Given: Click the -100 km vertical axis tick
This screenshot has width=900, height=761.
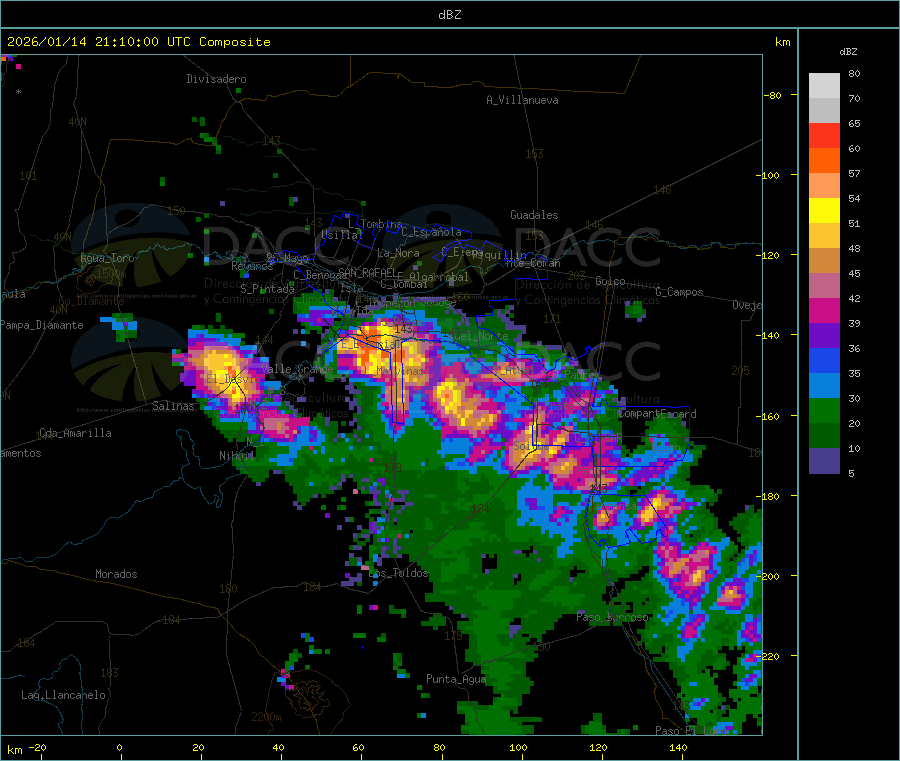Looking at the screenshot, I should point(768,176).
